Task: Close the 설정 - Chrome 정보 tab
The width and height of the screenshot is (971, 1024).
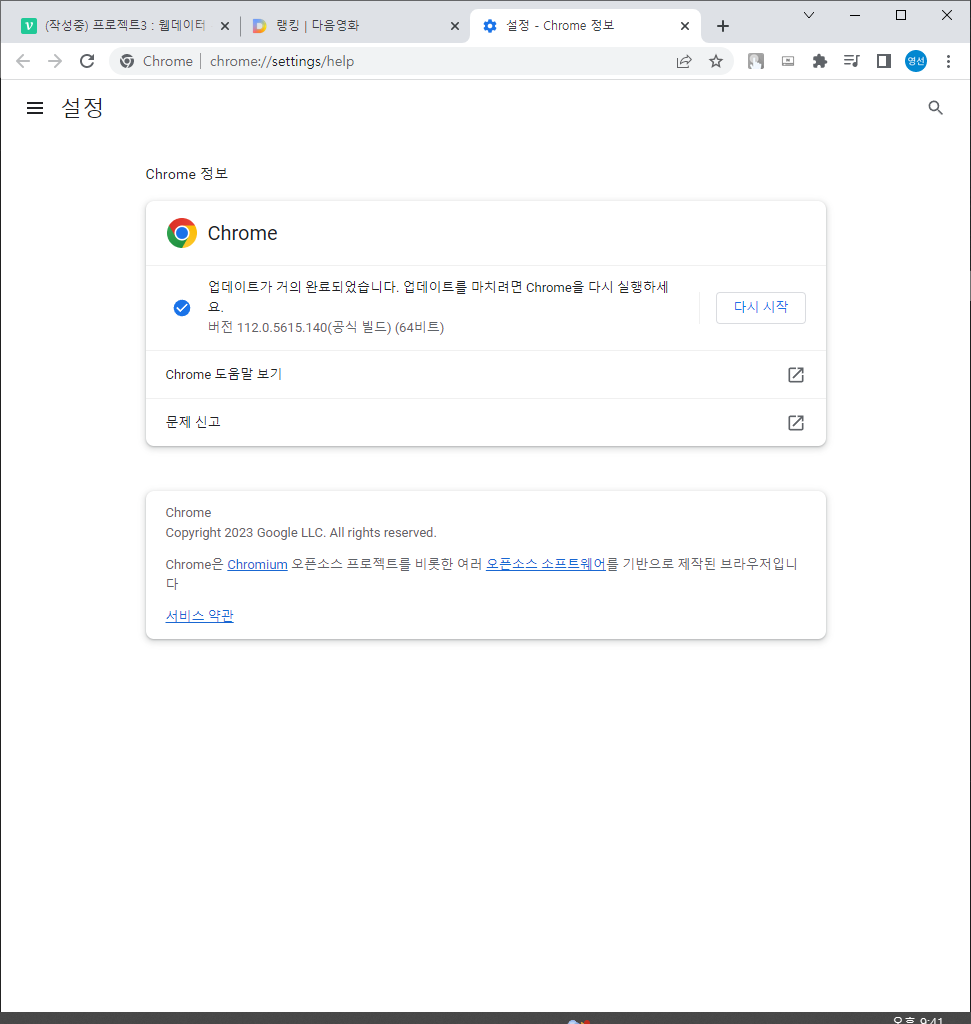Action: point(685,26)
